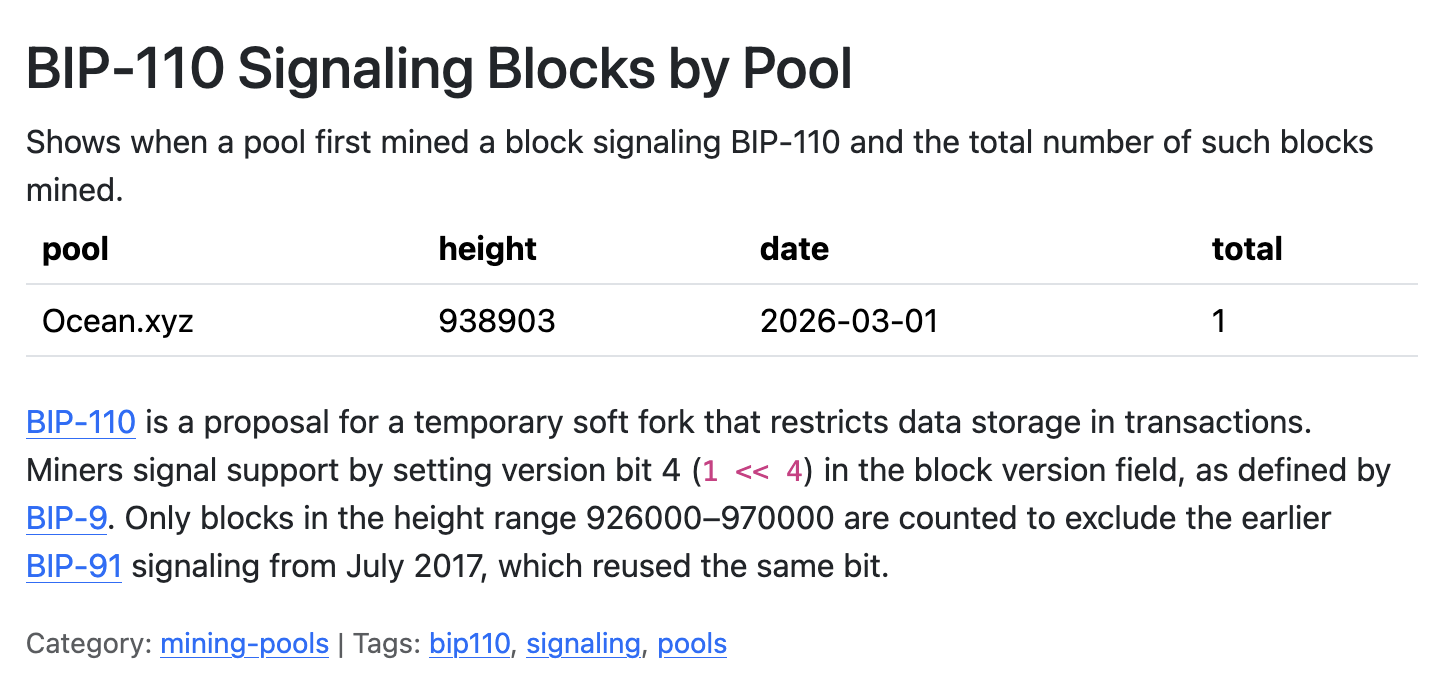Screen dimensions: 1444x700
Task: Browse the pools tag
Action: pyautogui.click(x=692, y=643)
